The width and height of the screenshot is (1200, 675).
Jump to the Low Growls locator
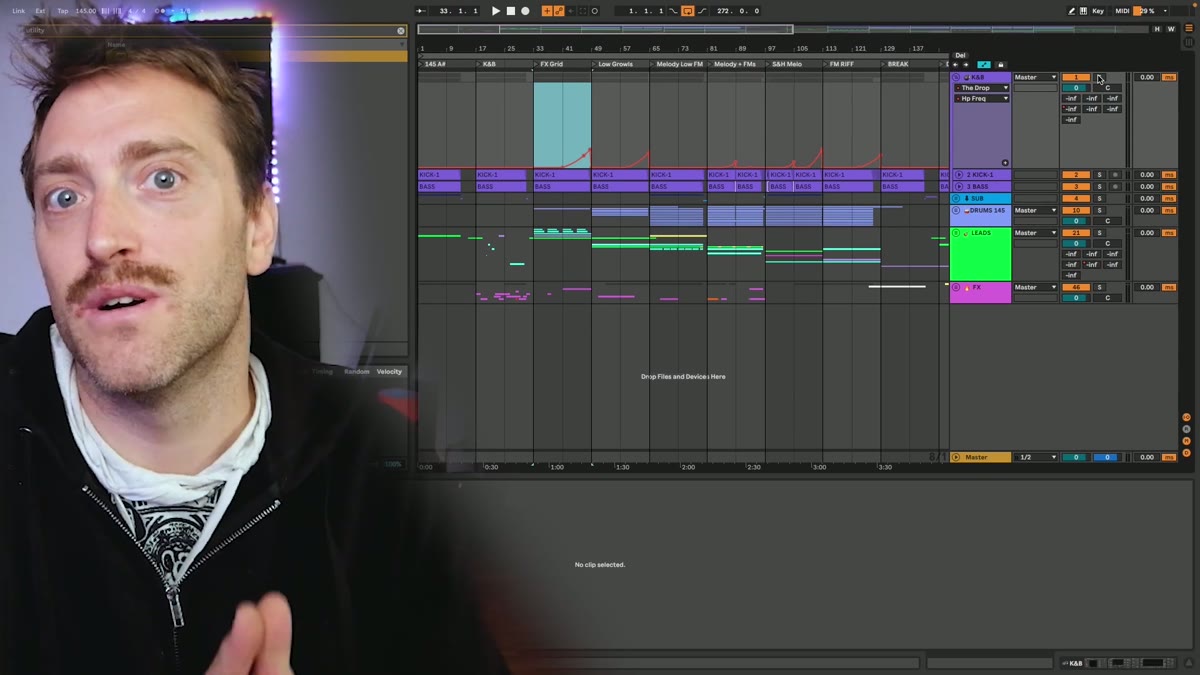point(615,64)
